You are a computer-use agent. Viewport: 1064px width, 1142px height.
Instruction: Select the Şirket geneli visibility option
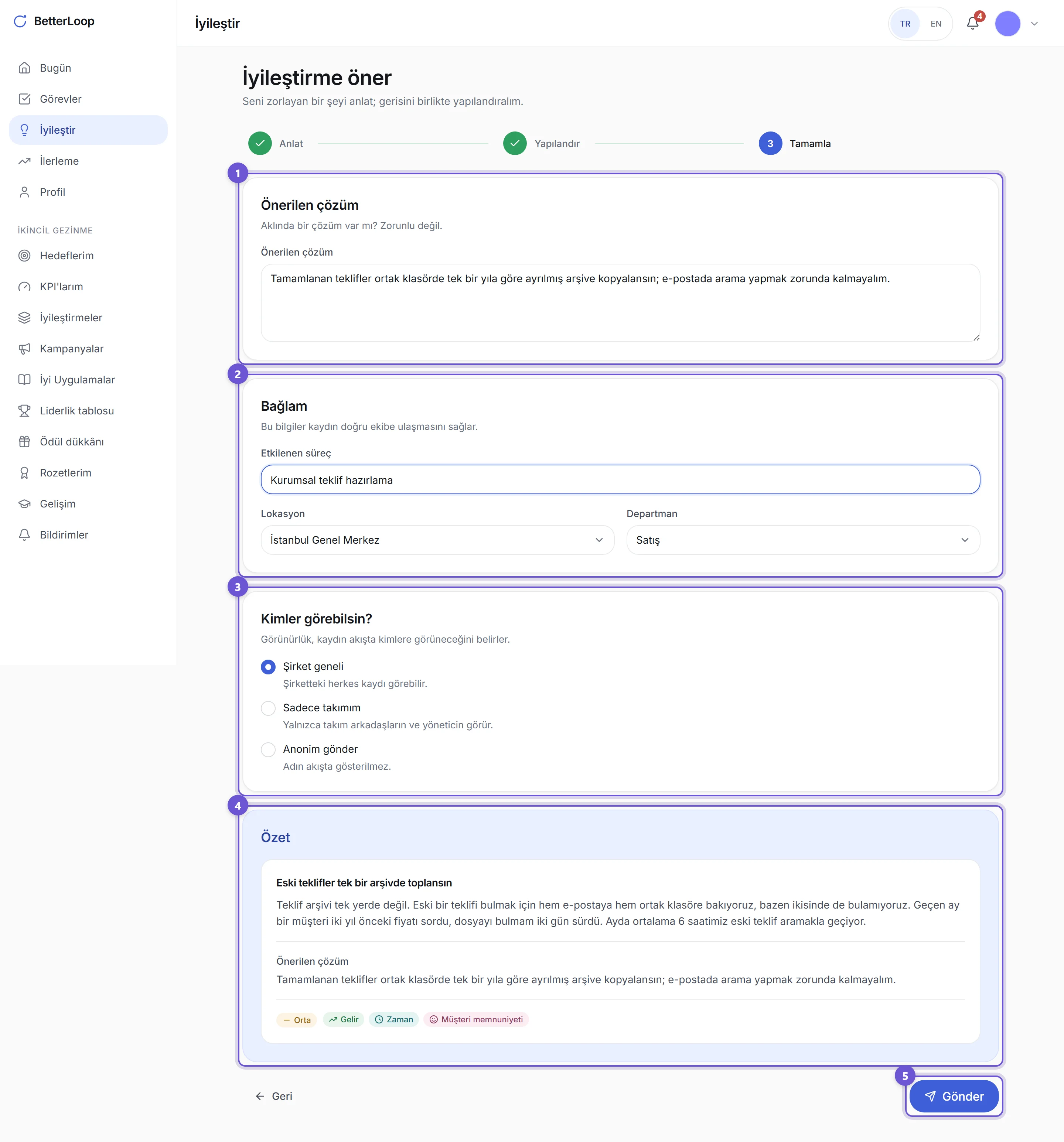(268, 667)
